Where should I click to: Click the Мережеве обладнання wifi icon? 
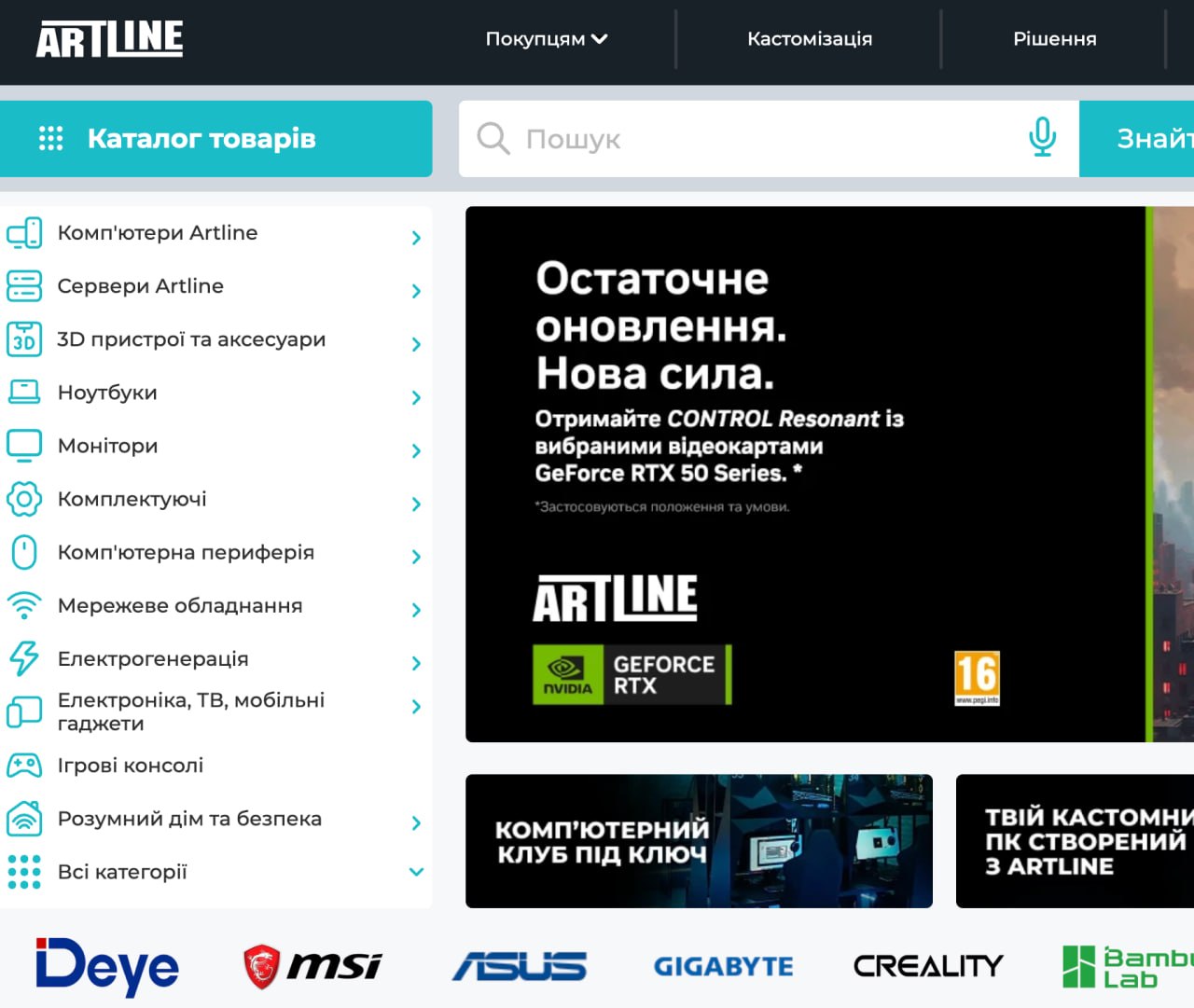24,605
